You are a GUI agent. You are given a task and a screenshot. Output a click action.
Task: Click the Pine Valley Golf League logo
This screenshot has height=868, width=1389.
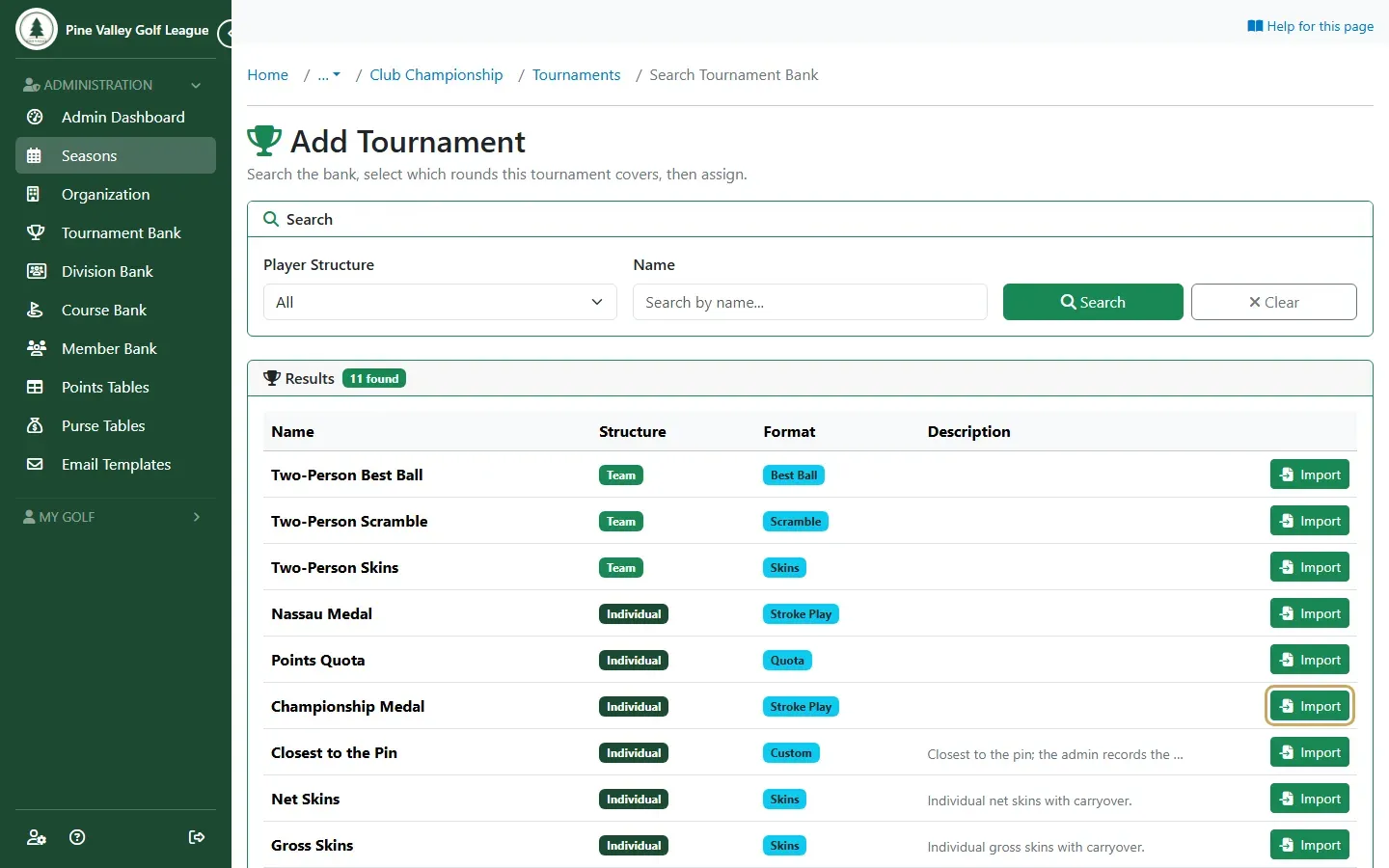(x=37, y=29)
